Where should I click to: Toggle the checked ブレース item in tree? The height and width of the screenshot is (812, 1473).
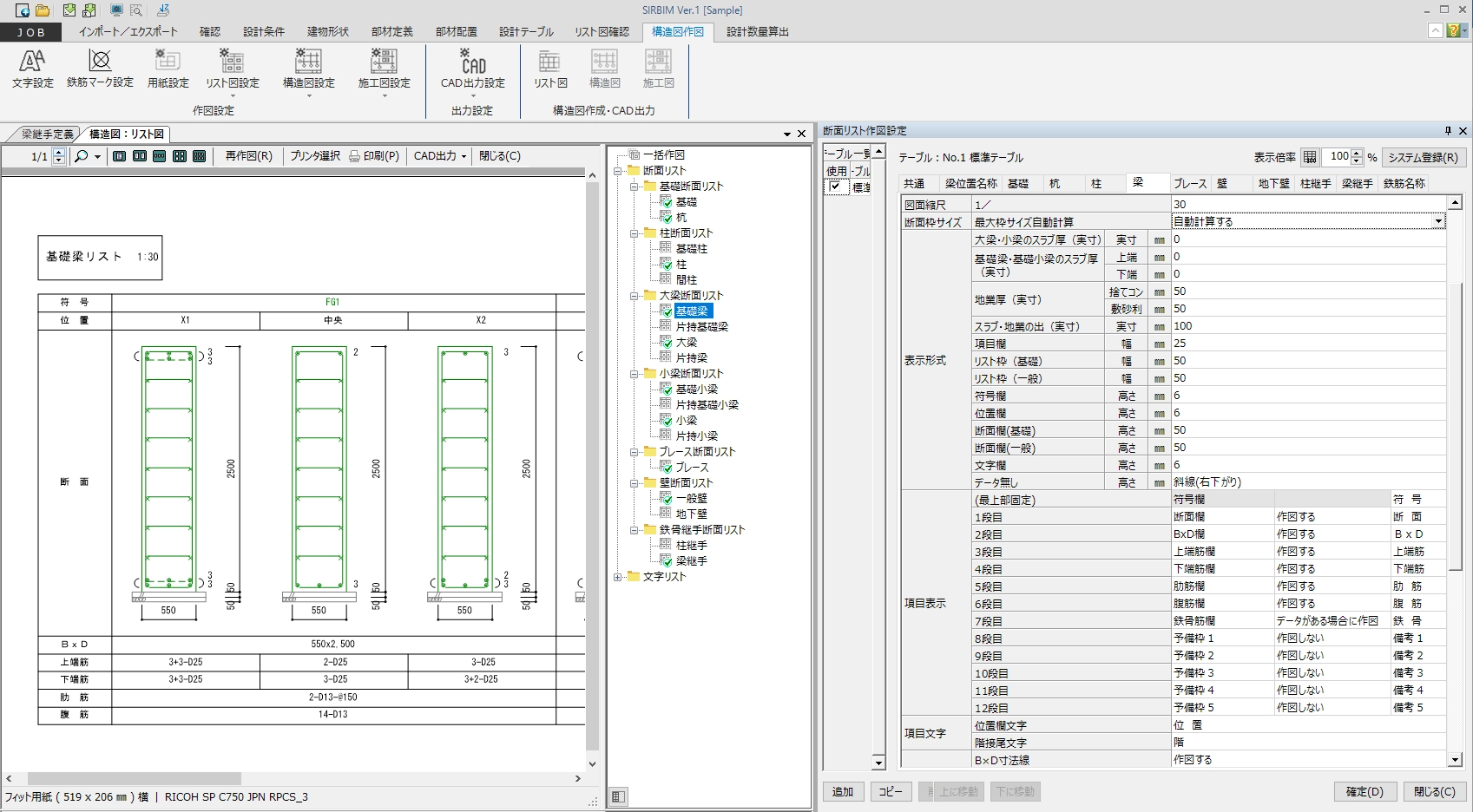(x=667, y=467)
